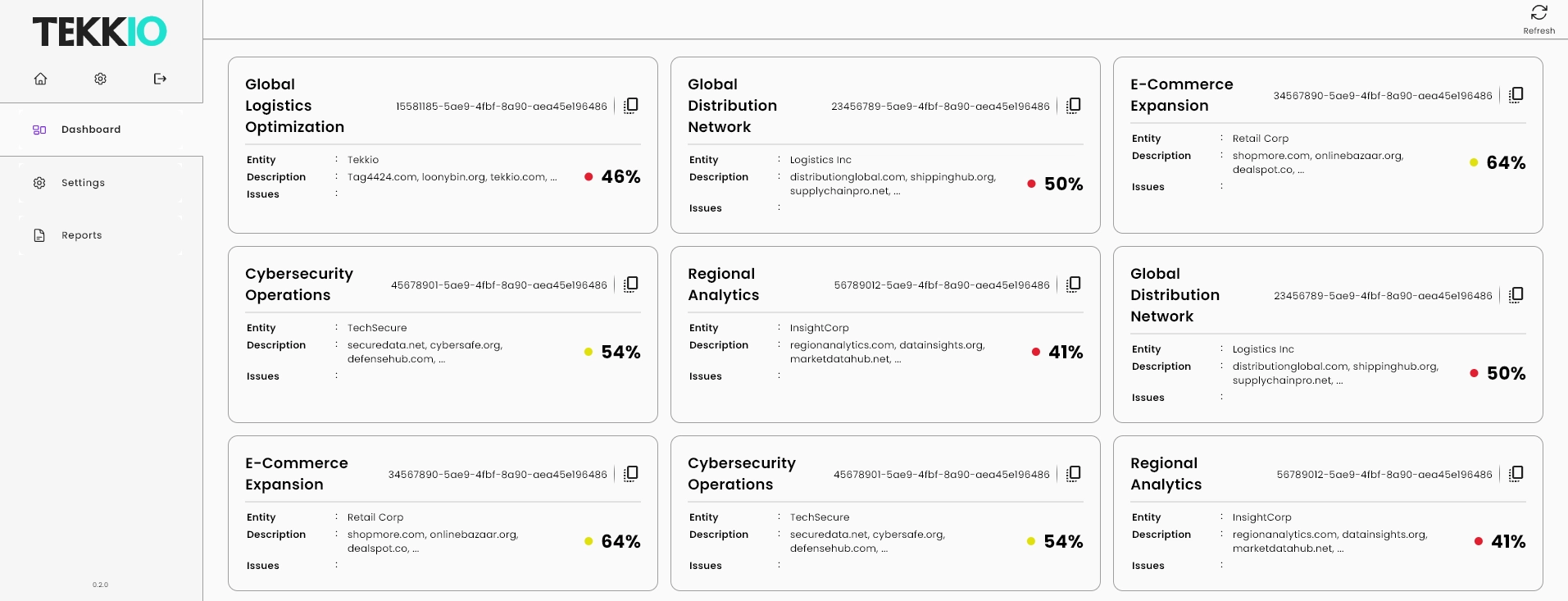
Task: Click the red status dot beside 50%
Action: (1031, 184)
